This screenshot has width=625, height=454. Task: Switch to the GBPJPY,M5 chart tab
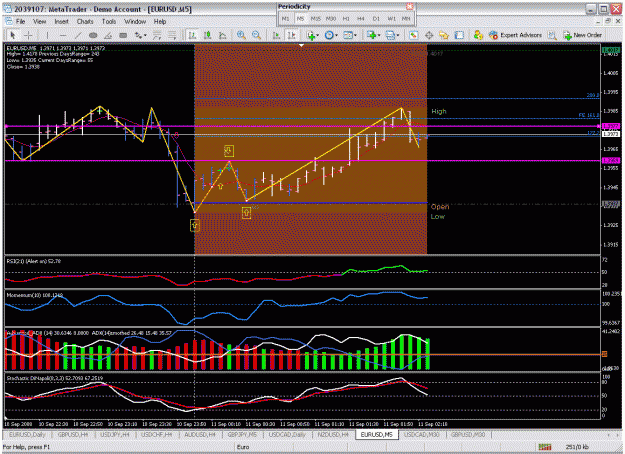click(x=242, y=434)
